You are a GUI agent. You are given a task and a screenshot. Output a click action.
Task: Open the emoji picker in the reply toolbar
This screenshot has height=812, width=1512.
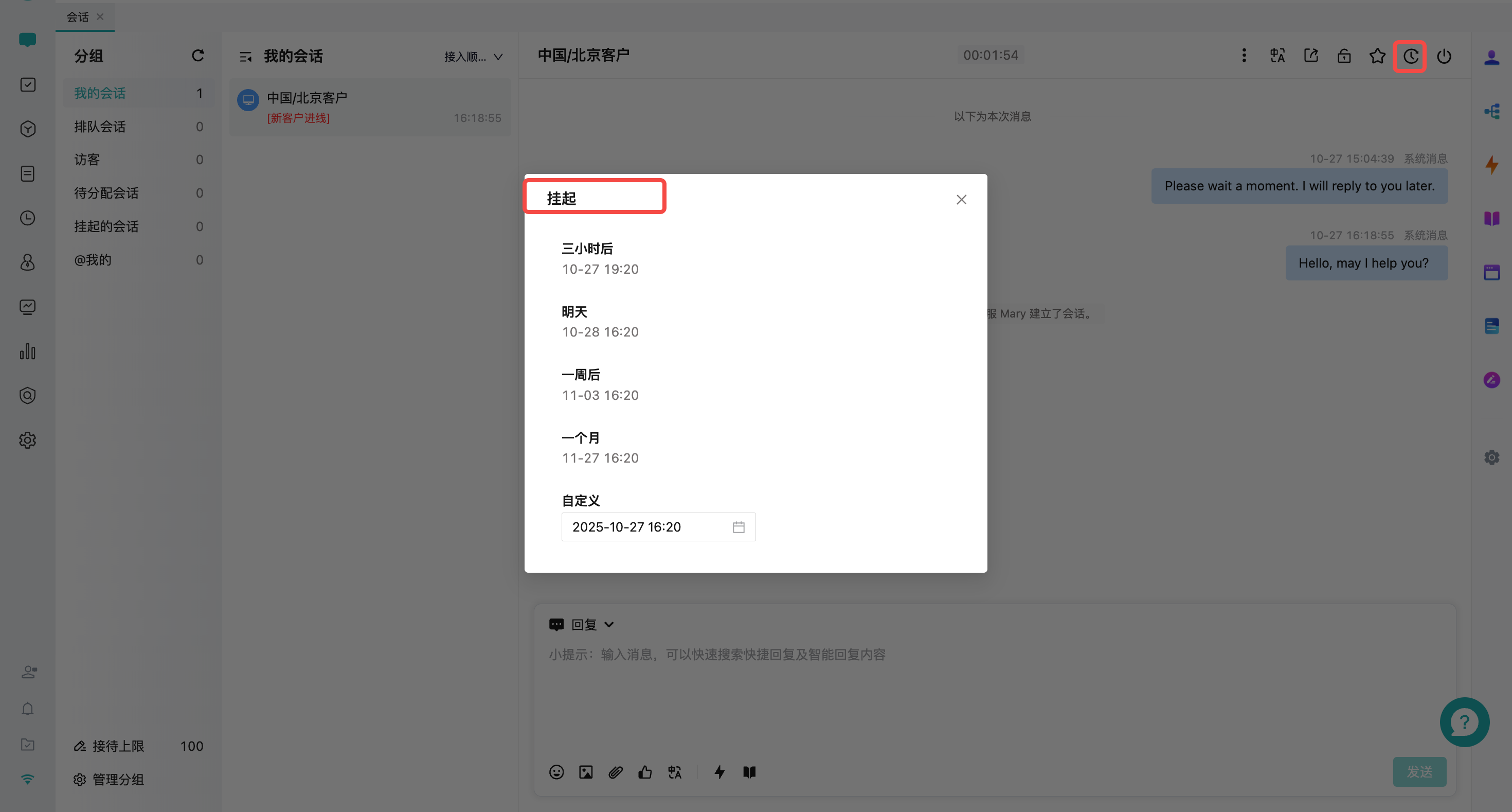[x=556, y=771]
